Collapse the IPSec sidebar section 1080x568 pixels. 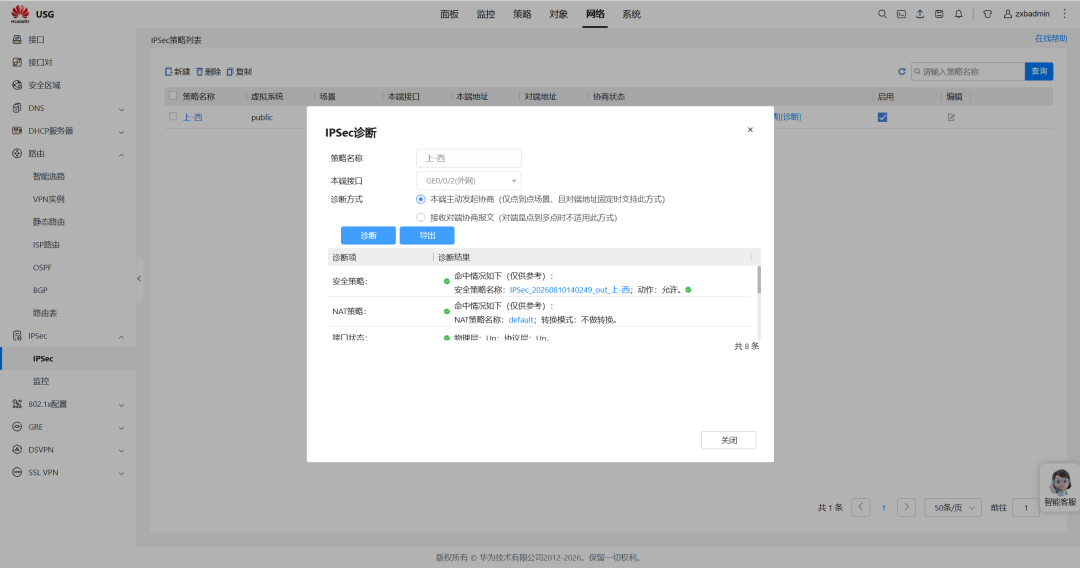(x=121, y=337)
